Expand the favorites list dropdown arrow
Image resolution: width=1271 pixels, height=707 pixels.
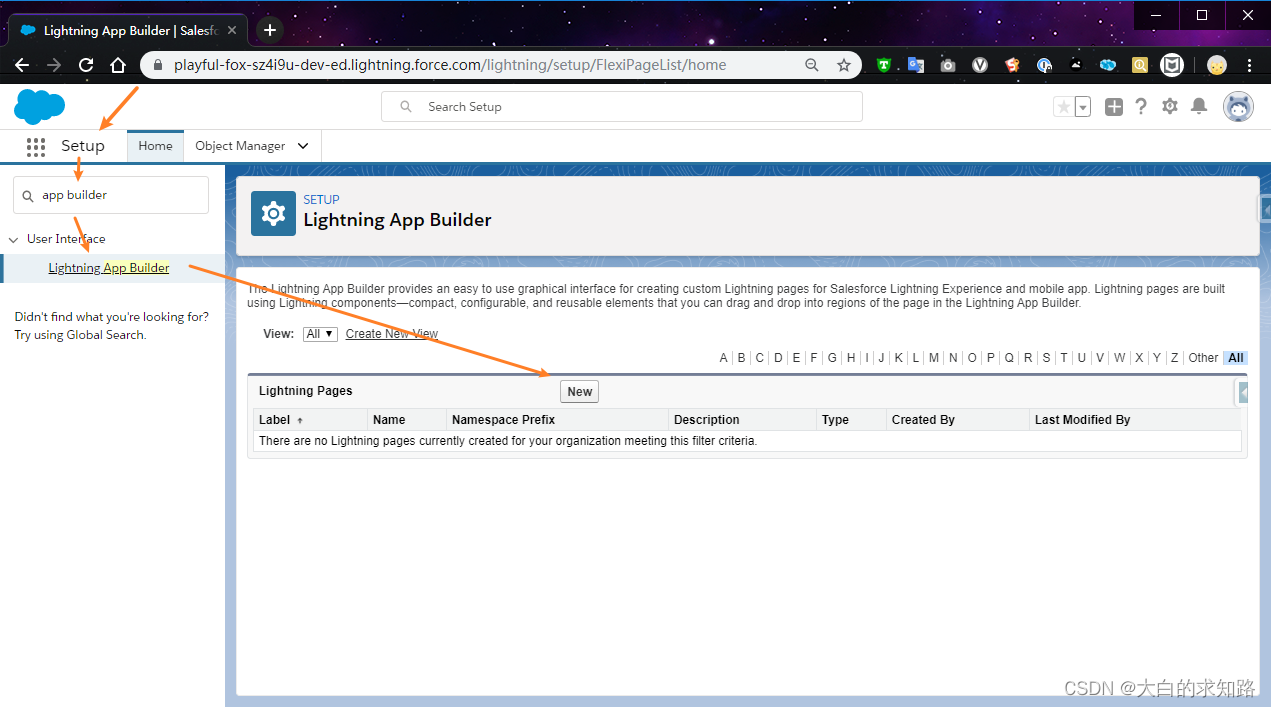[x=1082, y=107]
